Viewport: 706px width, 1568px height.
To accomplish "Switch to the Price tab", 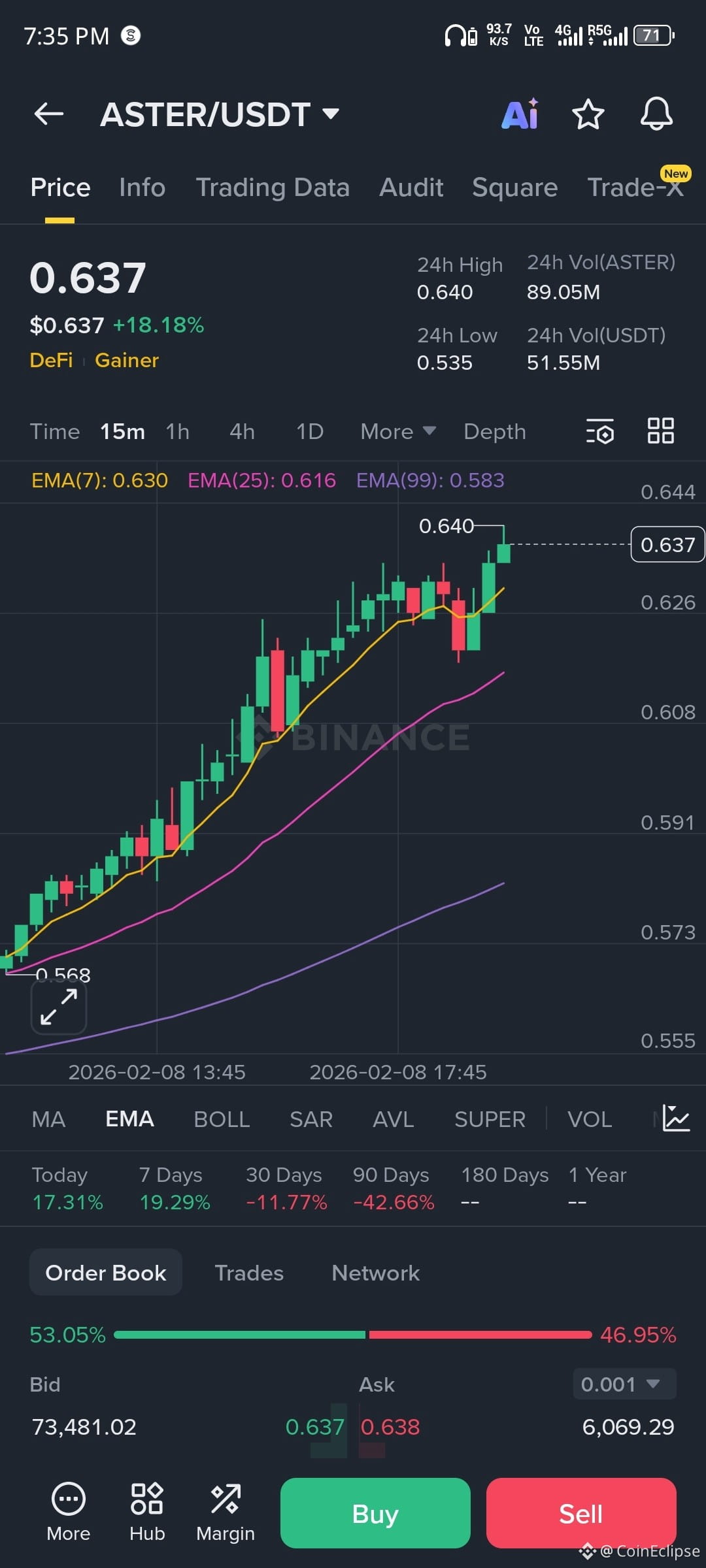I will (x=60, y=188).
